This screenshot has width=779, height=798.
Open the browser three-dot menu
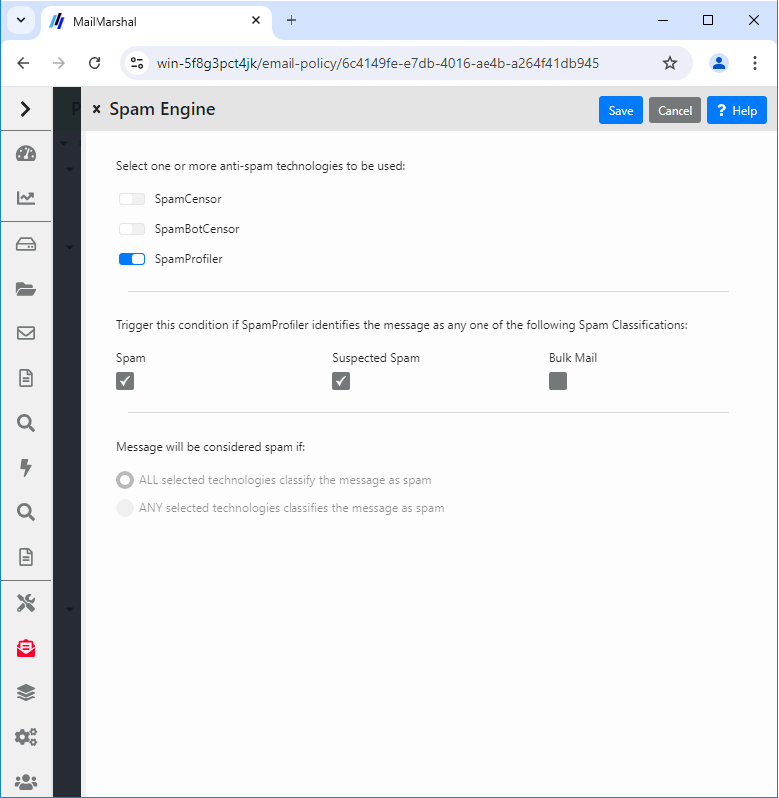(x=755, y=63)
